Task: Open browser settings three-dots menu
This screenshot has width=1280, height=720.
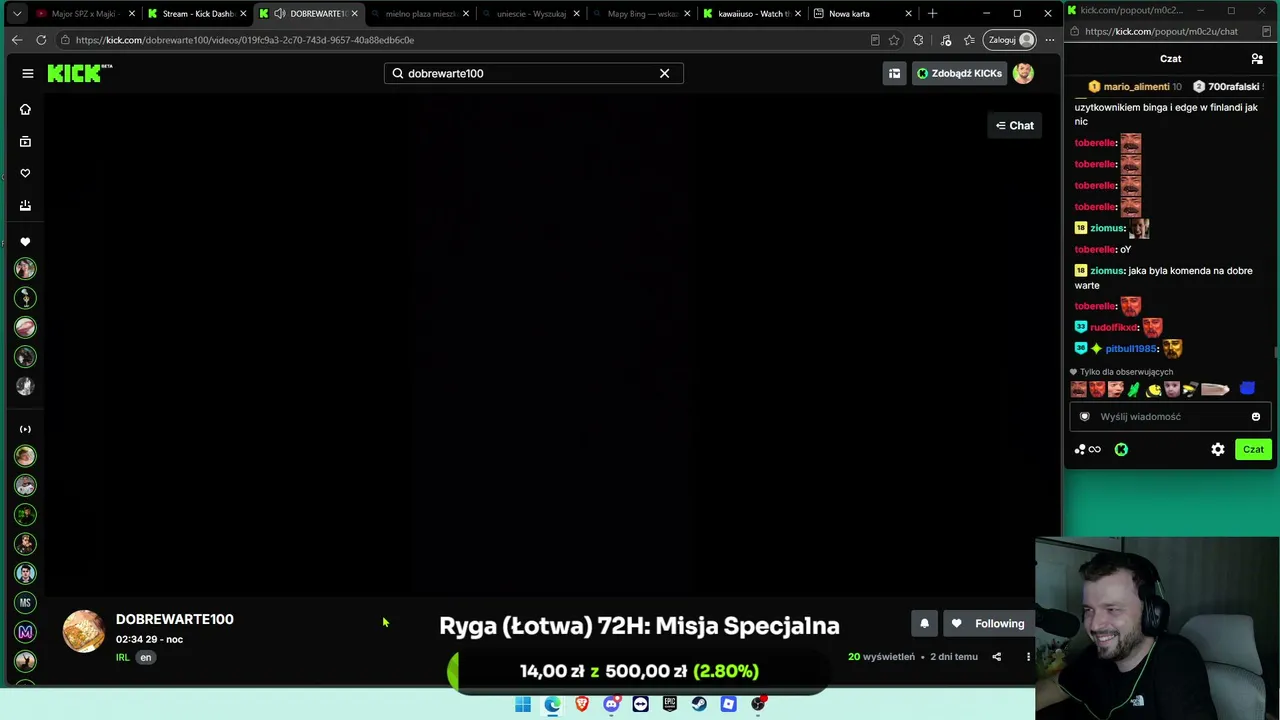Action: pos(1049,40)
